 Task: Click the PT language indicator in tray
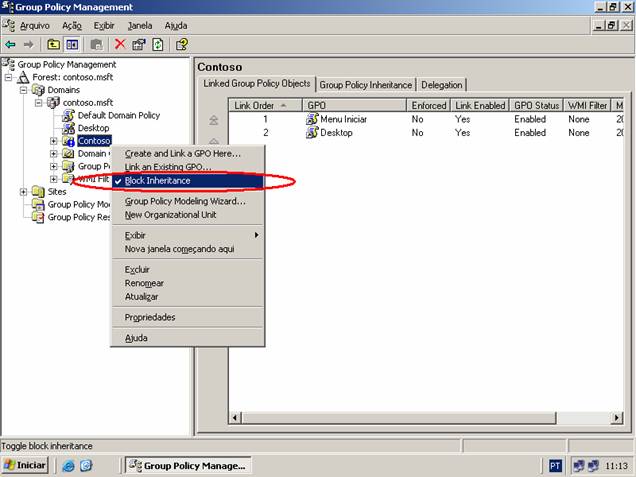click(556, 466)
